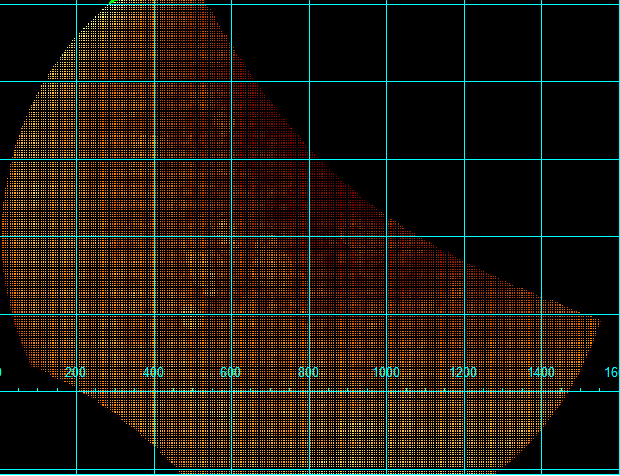Click the horizontal axis line below 800 label
This screenshot has height=476, width=620.
[308, 391]
